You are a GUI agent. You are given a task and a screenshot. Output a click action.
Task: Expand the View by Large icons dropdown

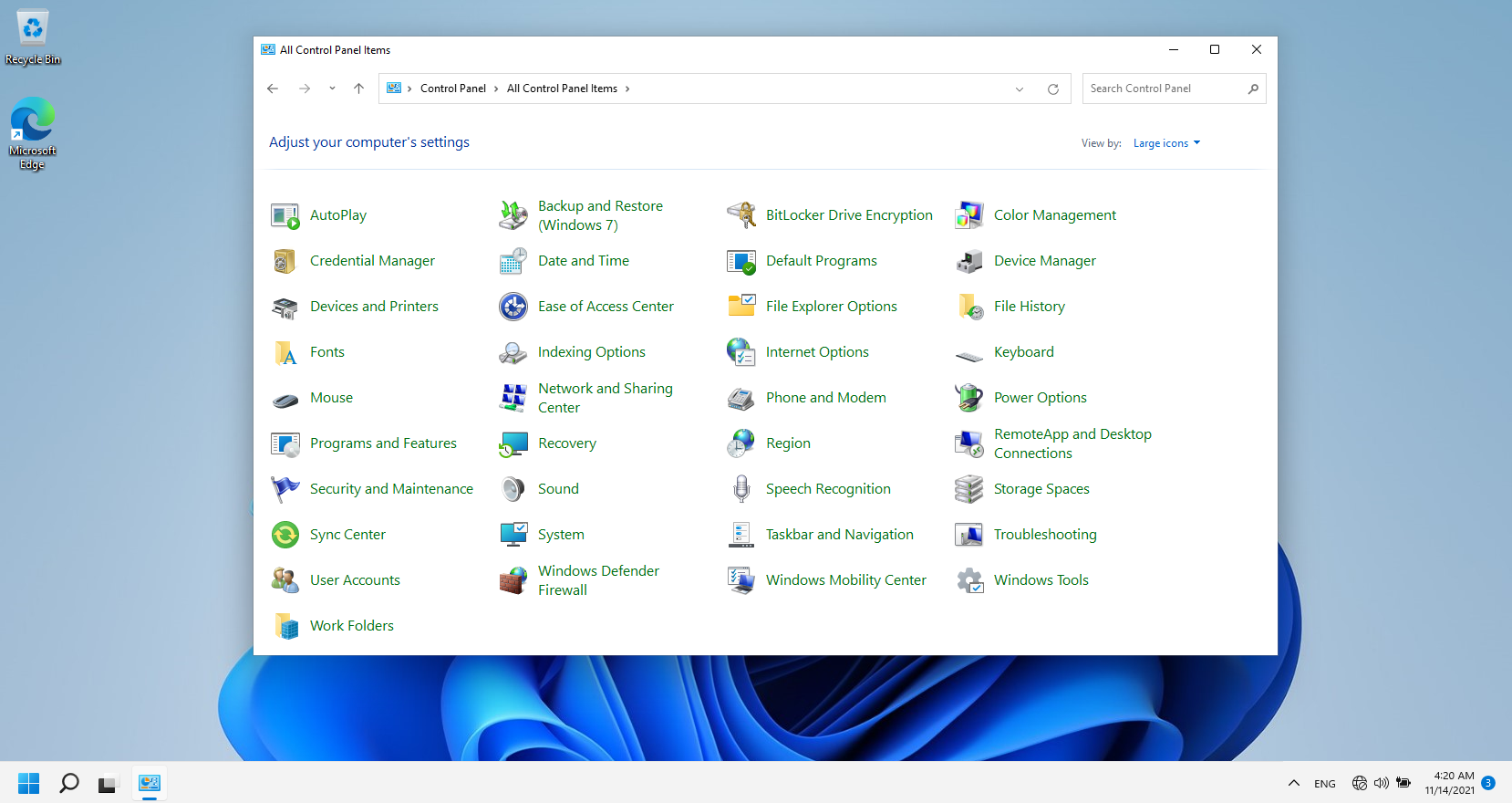coord(1166,143)
